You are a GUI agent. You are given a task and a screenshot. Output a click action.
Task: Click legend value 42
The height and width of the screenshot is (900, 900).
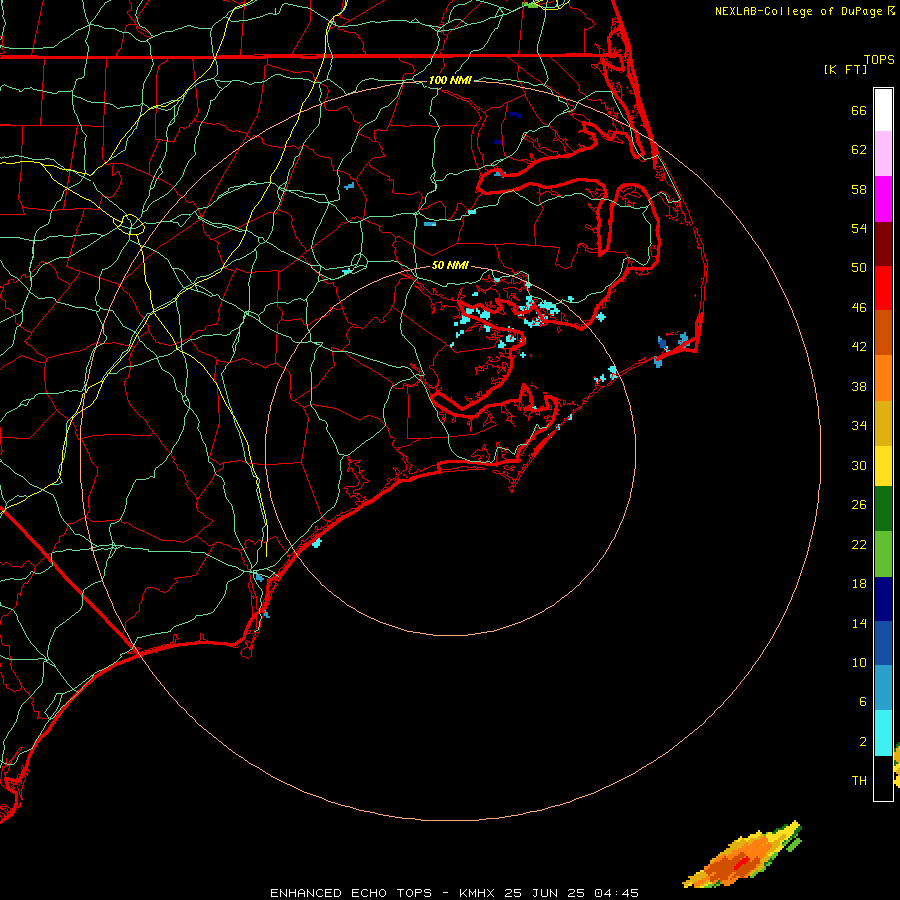pos(859,346)
